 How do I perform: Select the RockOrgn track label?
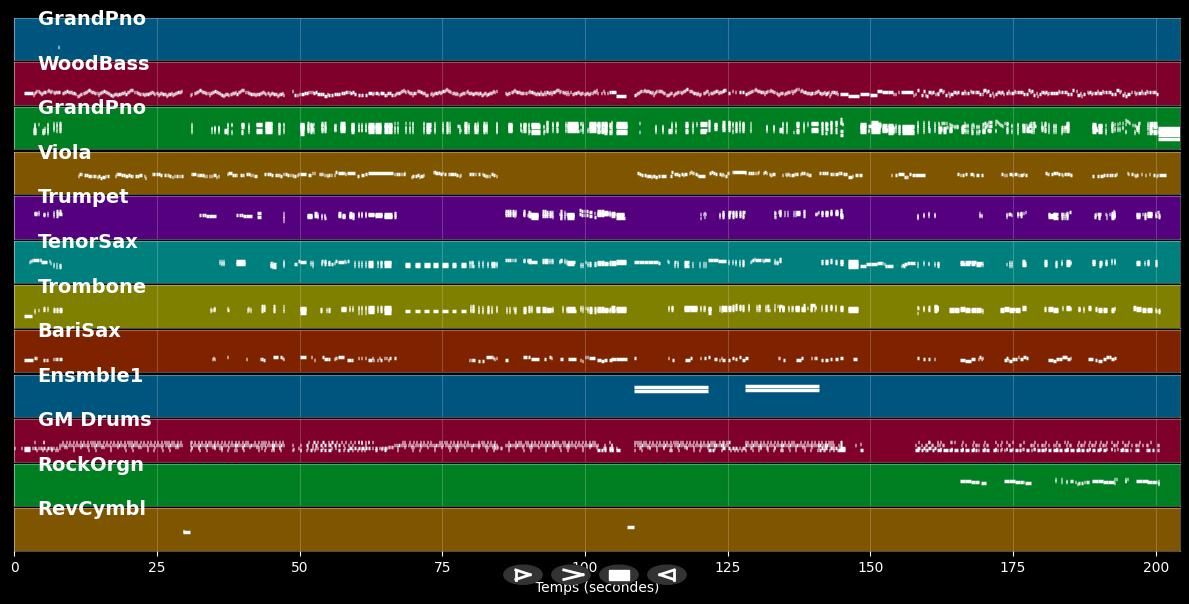(91, 465)
